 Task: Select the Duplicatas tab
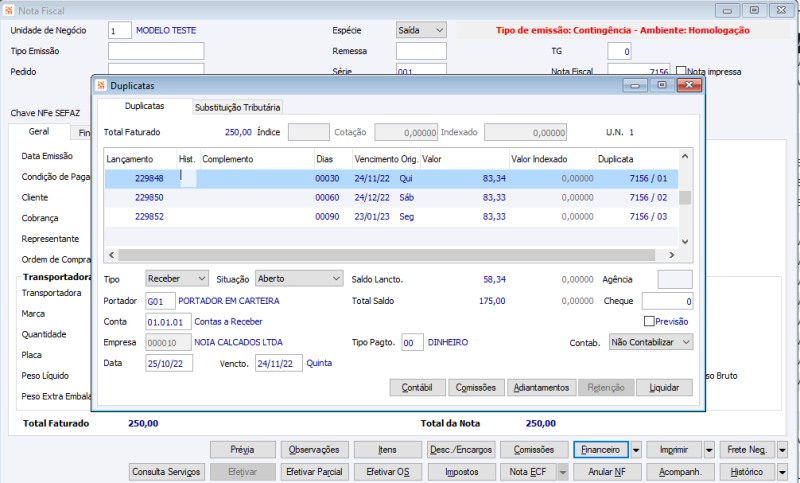(x=144, y=105)
